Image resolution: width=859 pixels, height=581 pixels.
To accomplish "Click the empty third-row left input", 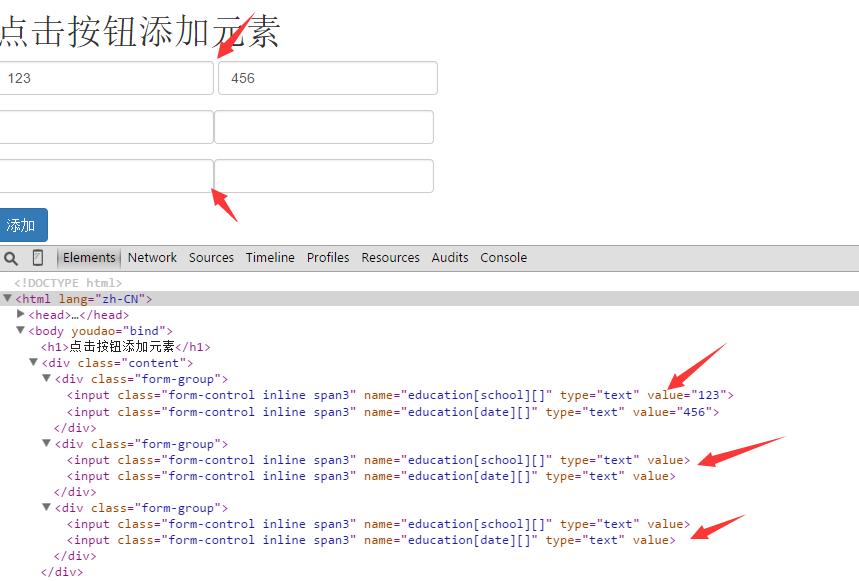I will (106, 176).
